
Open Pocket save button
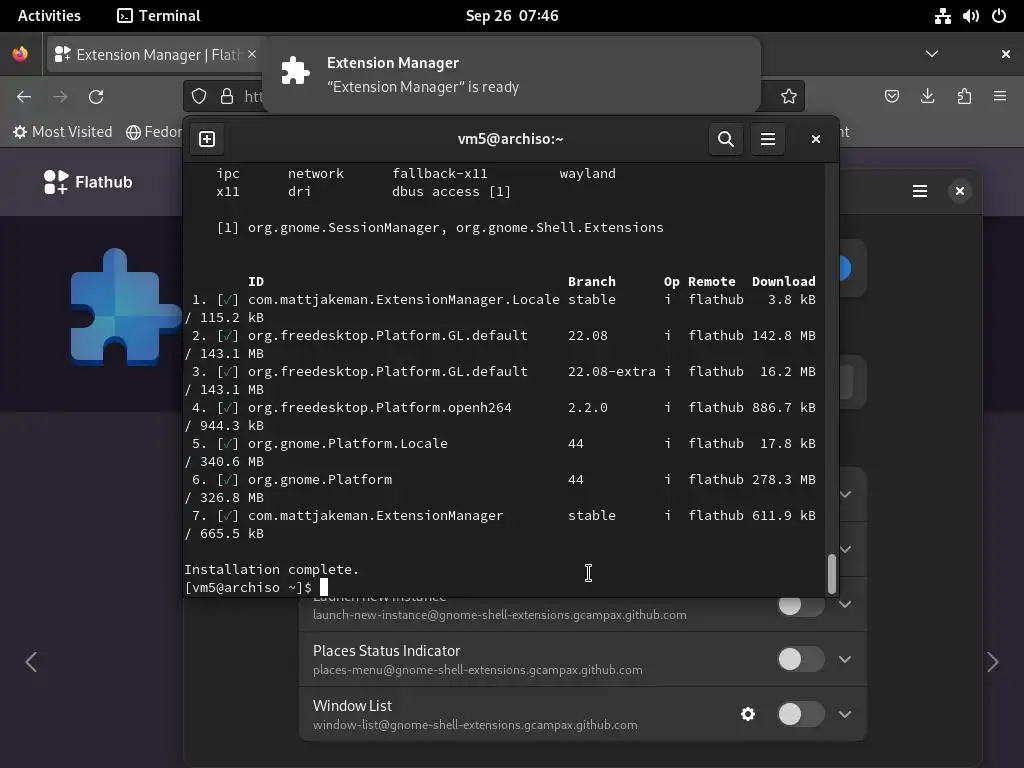[x=892, y=97]
